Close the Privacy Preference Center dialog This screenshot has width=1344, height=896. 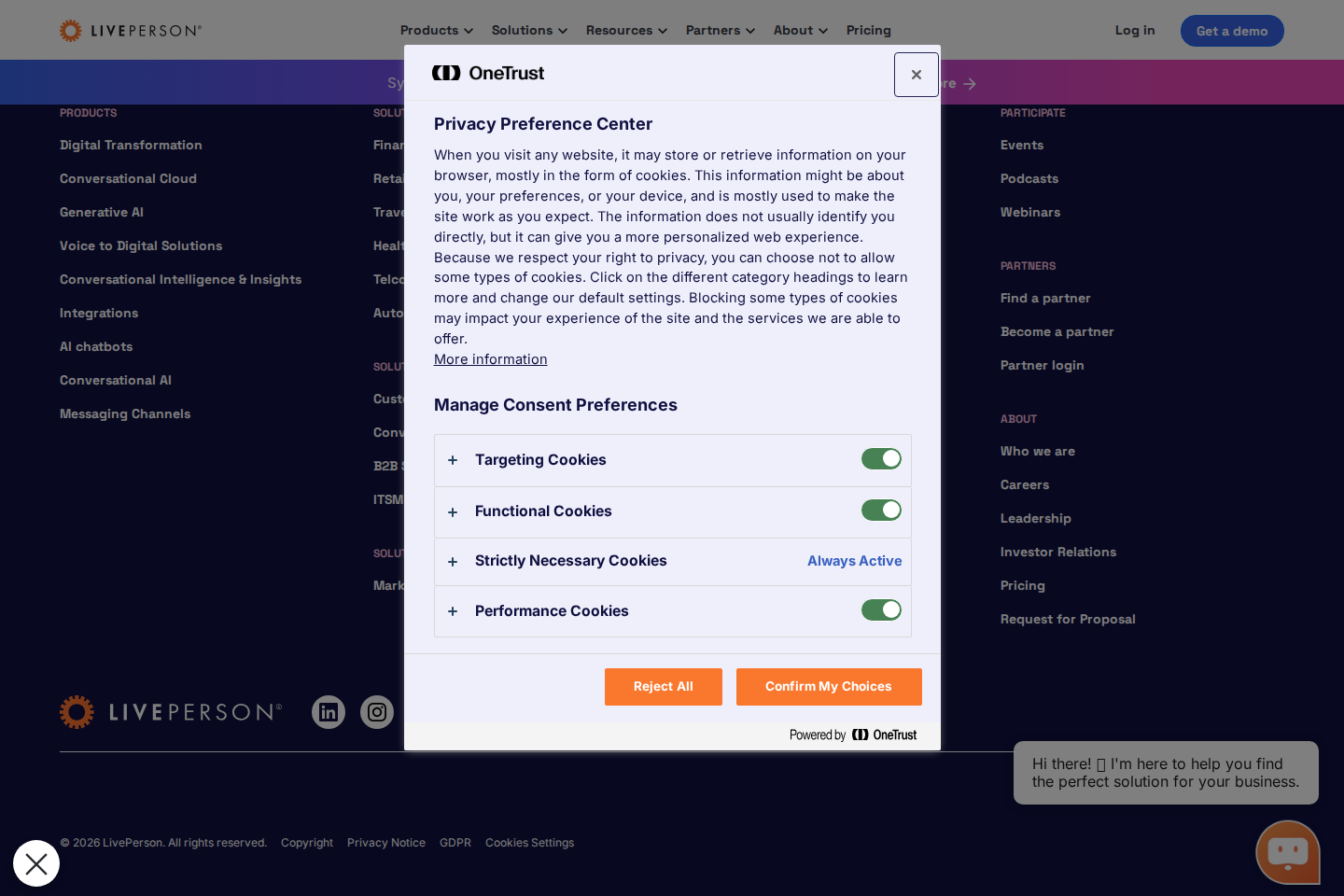[916, 75]
